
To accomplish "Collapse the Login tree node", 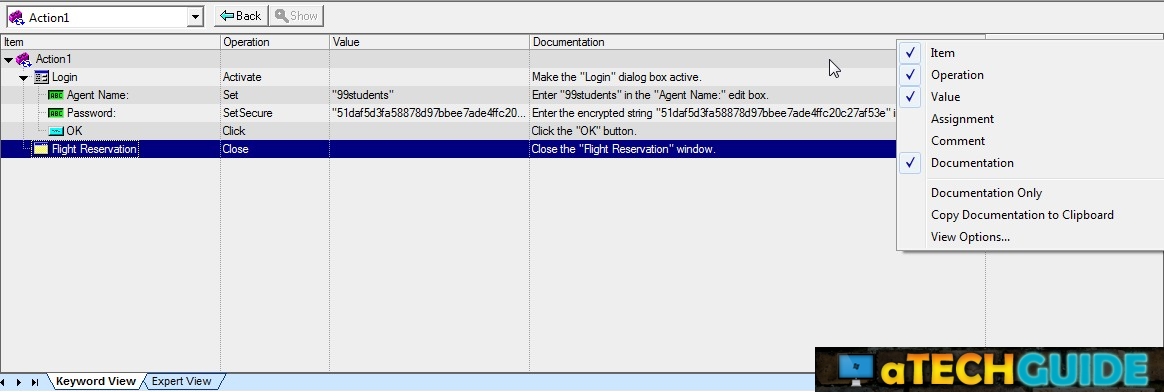I will (x=24, y=77).
